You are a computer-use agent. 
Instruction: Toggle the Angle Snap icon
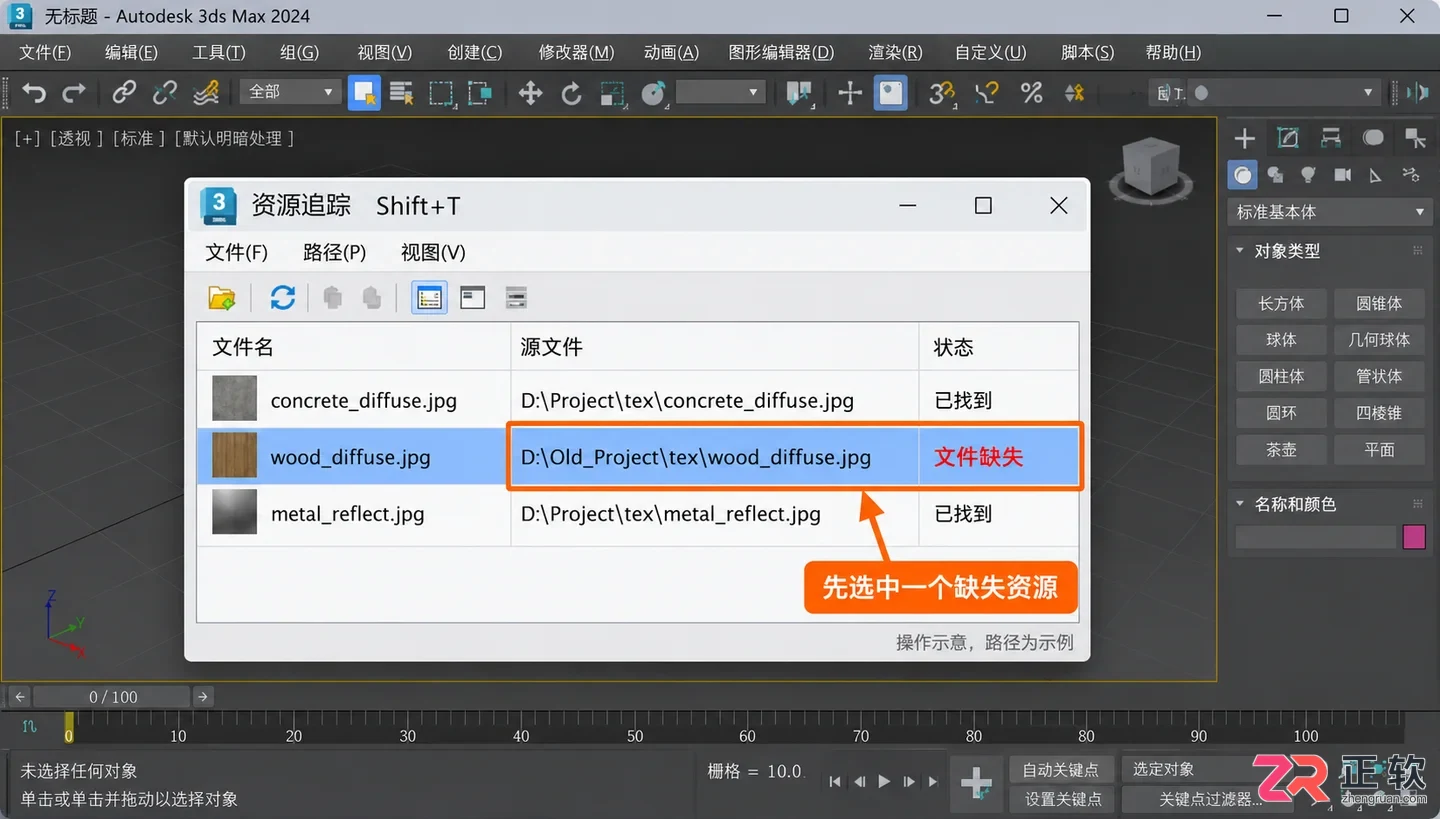coord(987,93)
